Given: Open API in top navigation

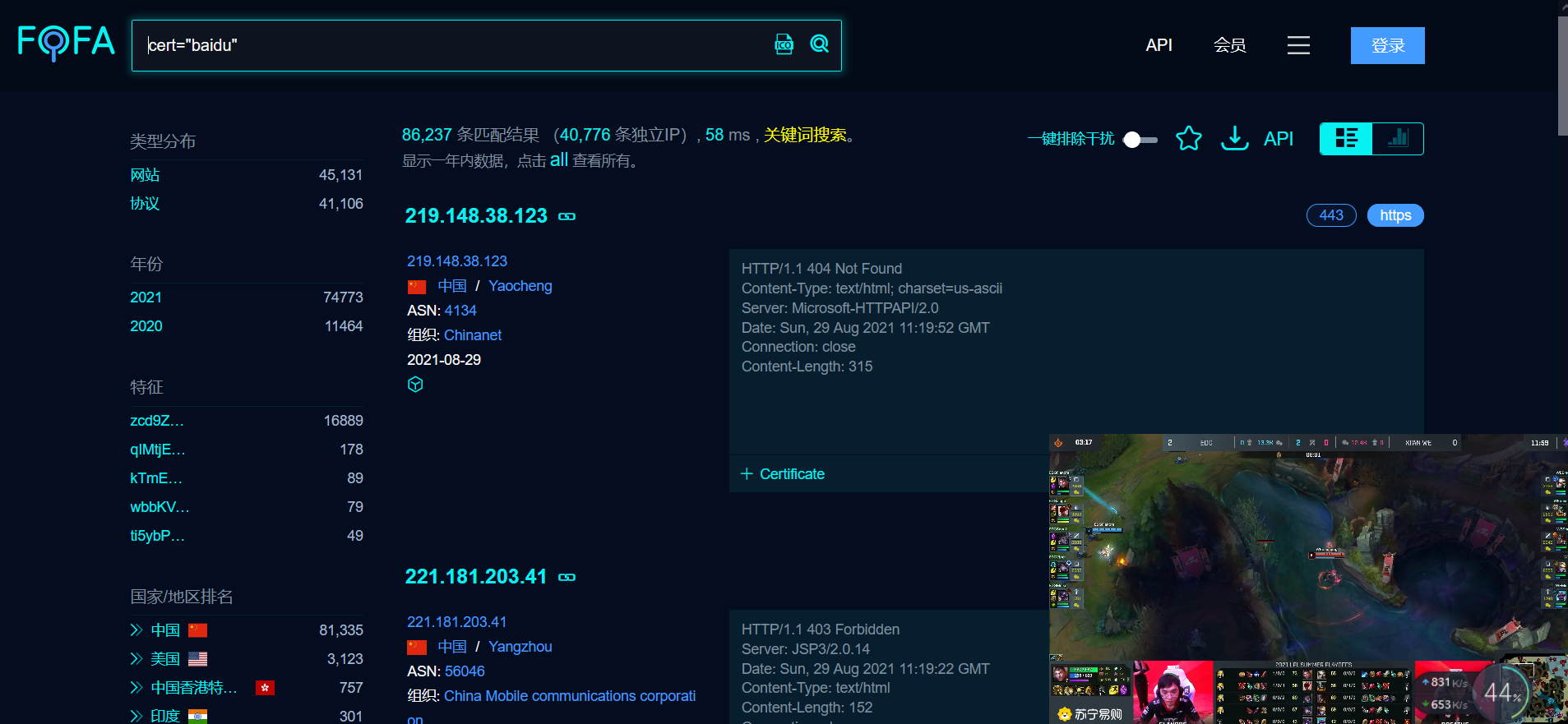Looking at the screenshot, I should coord(1159,45).
